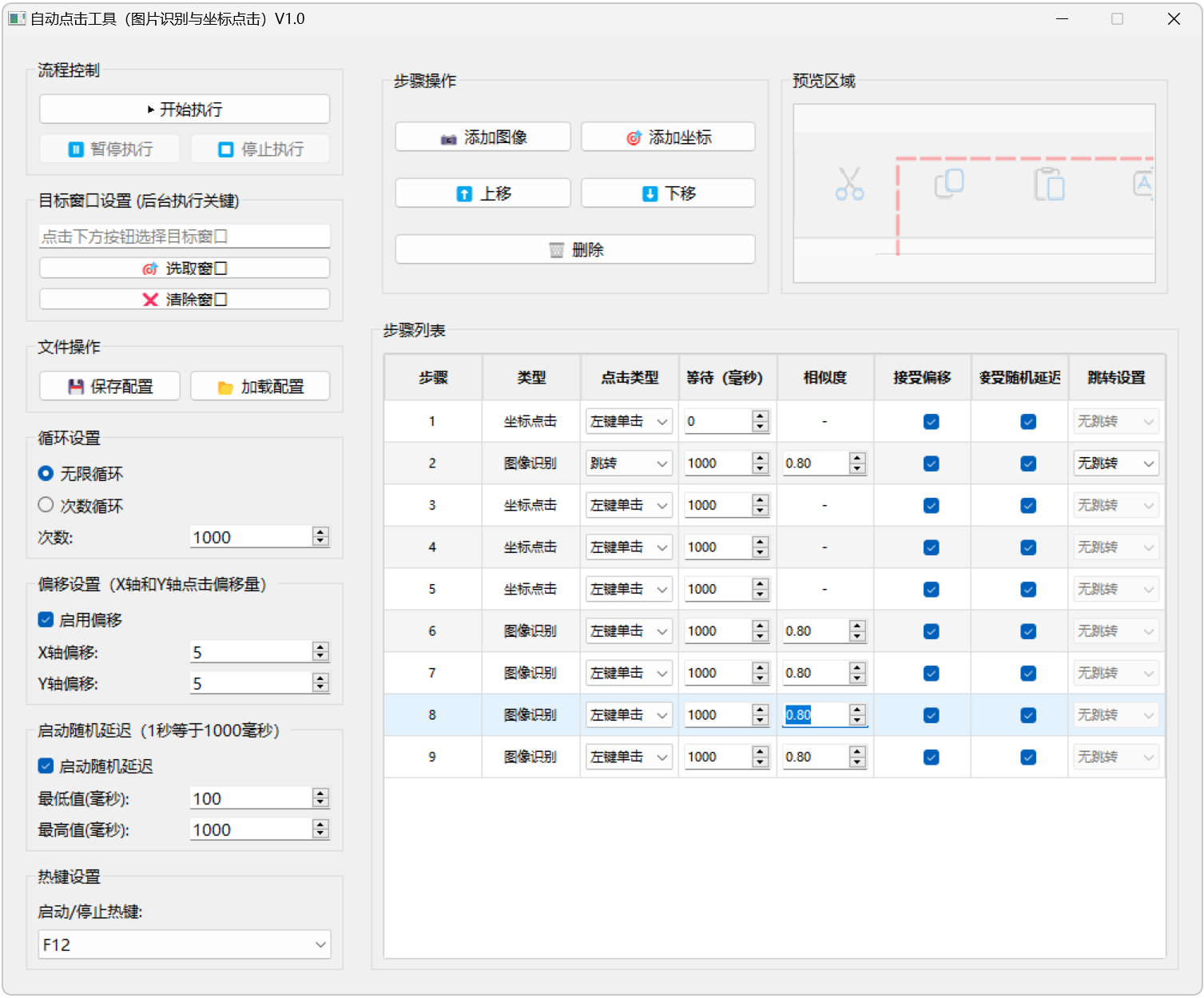Increase 次数 with its up arrow
Screen dimensions: 1204x998
tap(321, 532)
